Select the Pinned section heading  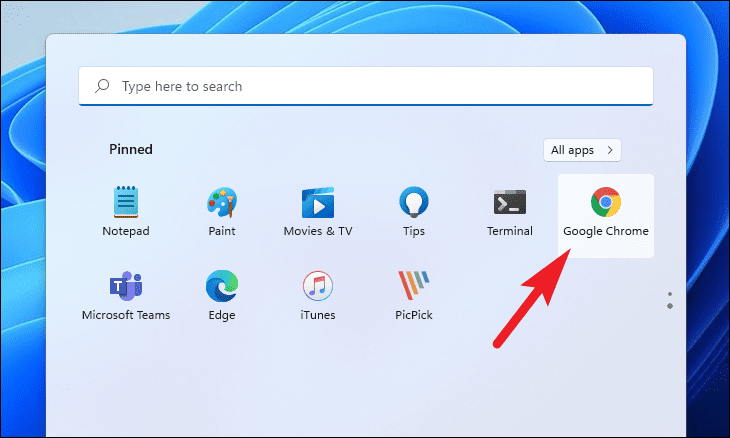(131, 149)
